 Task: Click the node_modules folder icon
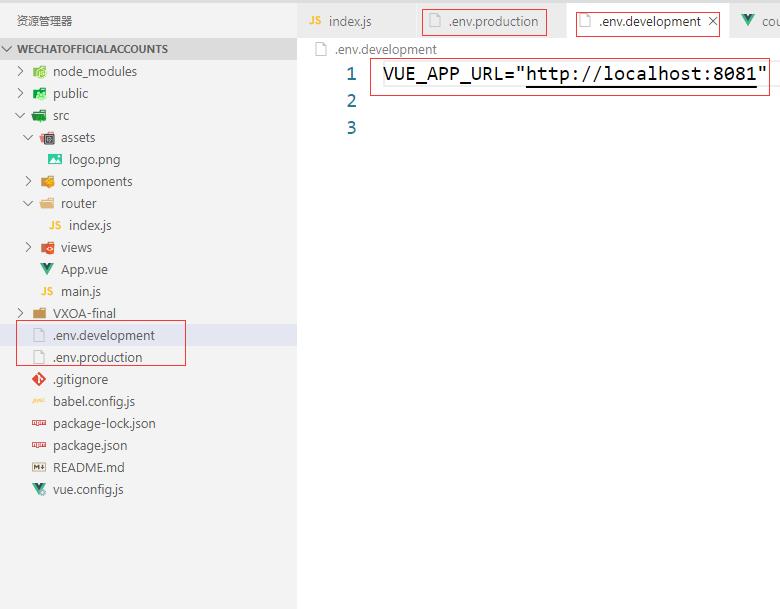40,72
